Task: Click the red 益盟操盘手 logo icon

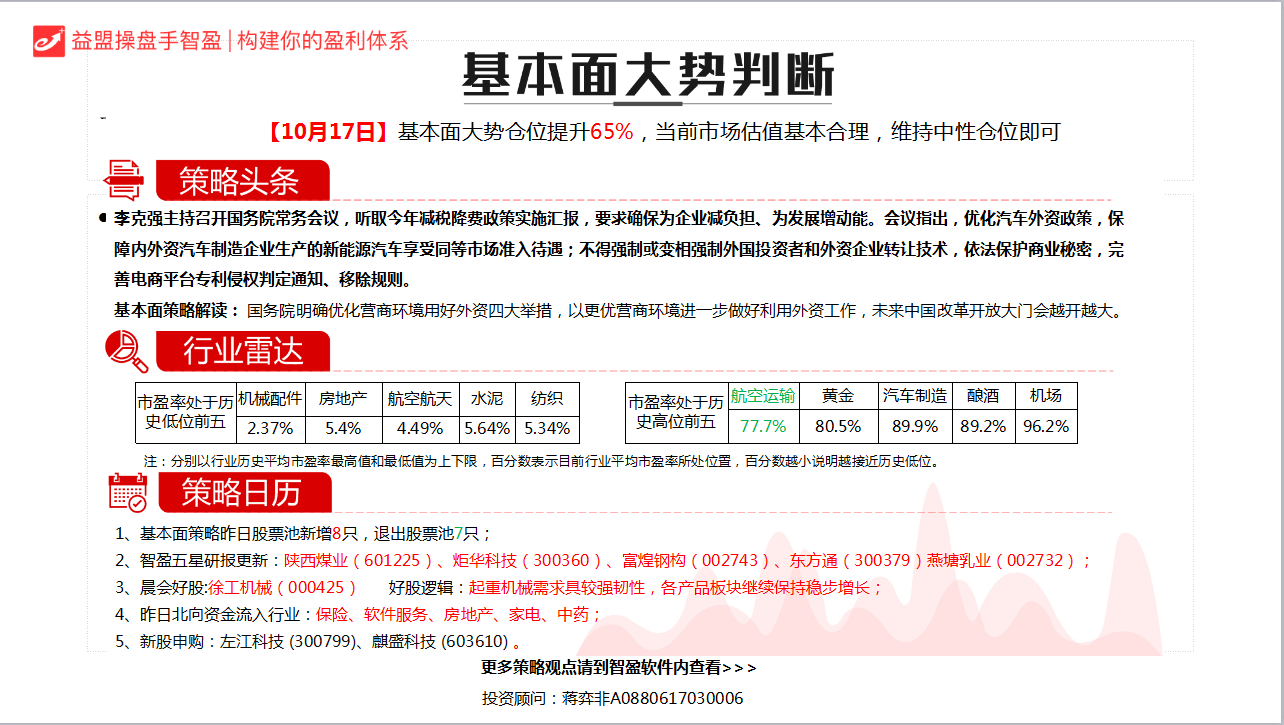Action: point(48,41)
